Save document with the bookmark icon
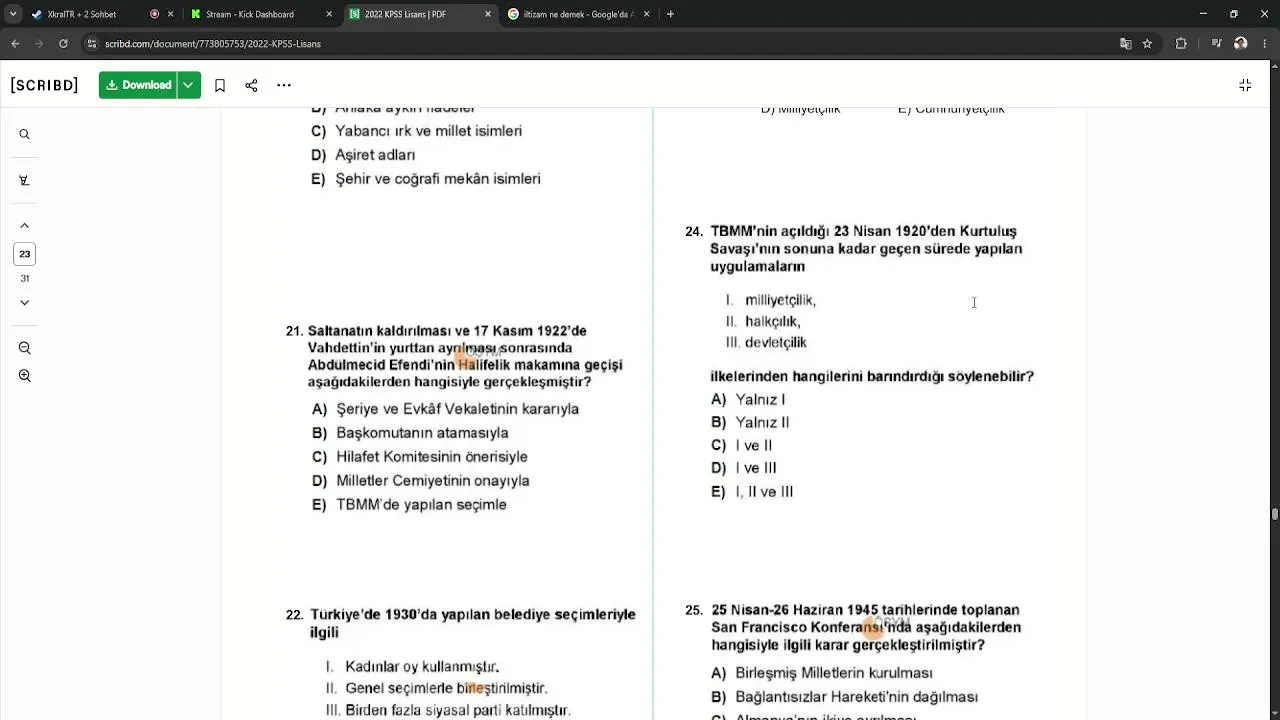The image size is (1280, 720). tap(220, 85)
